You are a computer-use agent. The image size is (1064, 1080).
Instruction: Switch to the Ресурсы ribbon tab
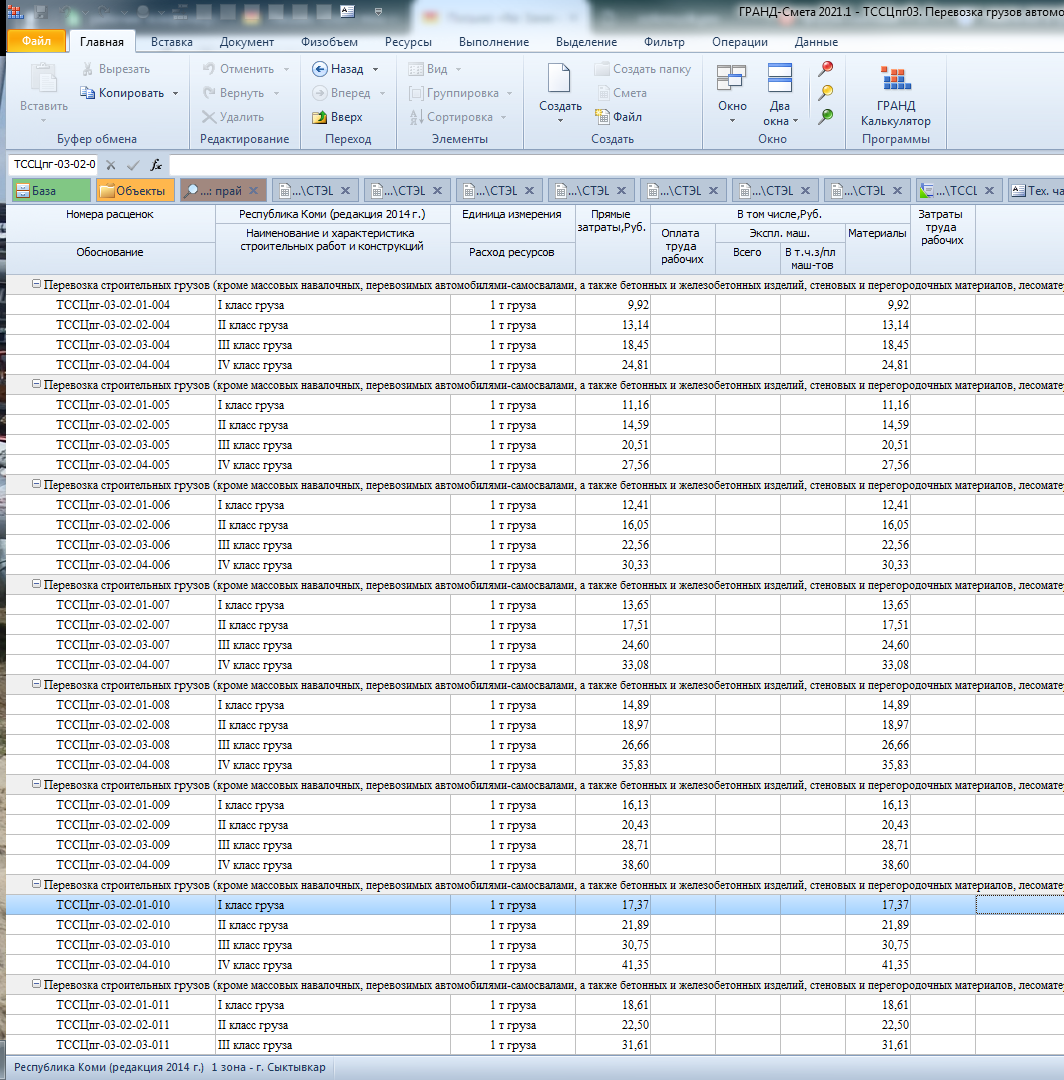click(407, 42)
